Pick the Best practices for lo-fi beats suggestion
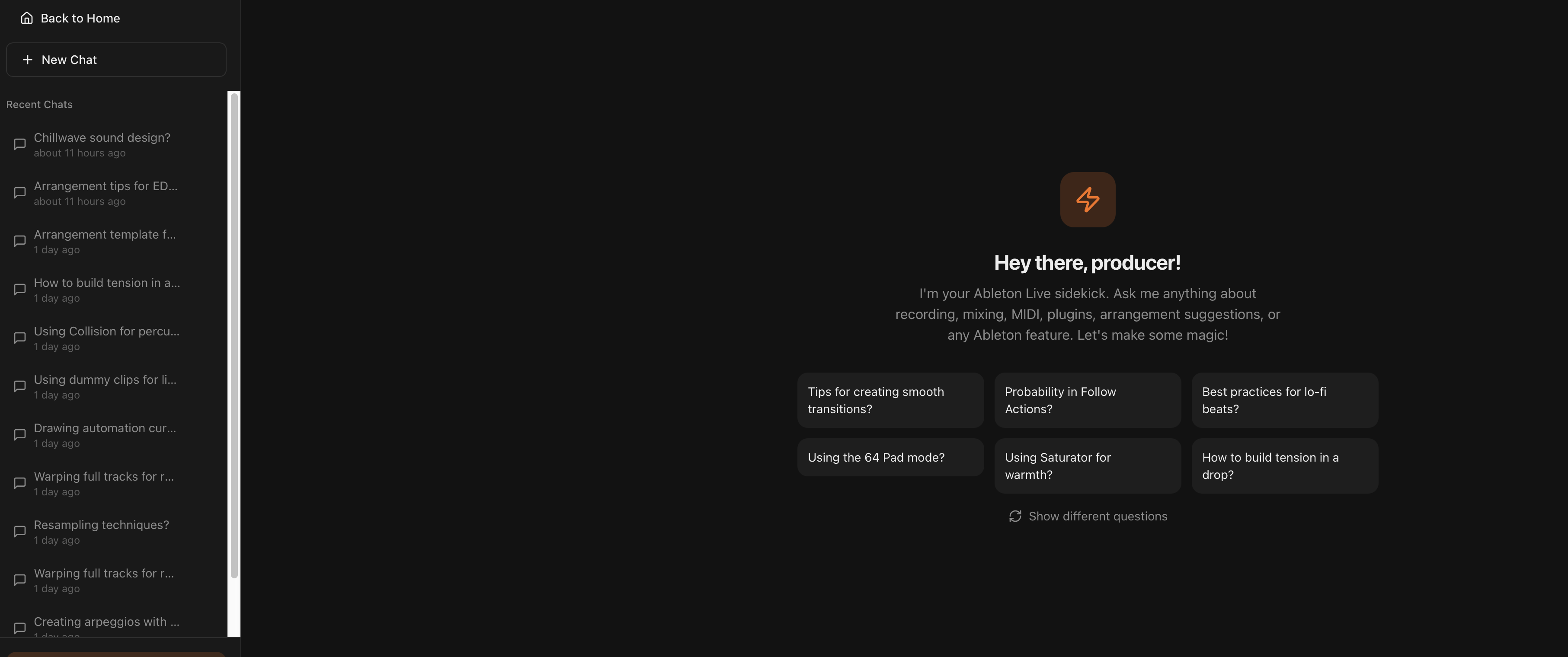The image size is (1568, 657). point(1284,400)
